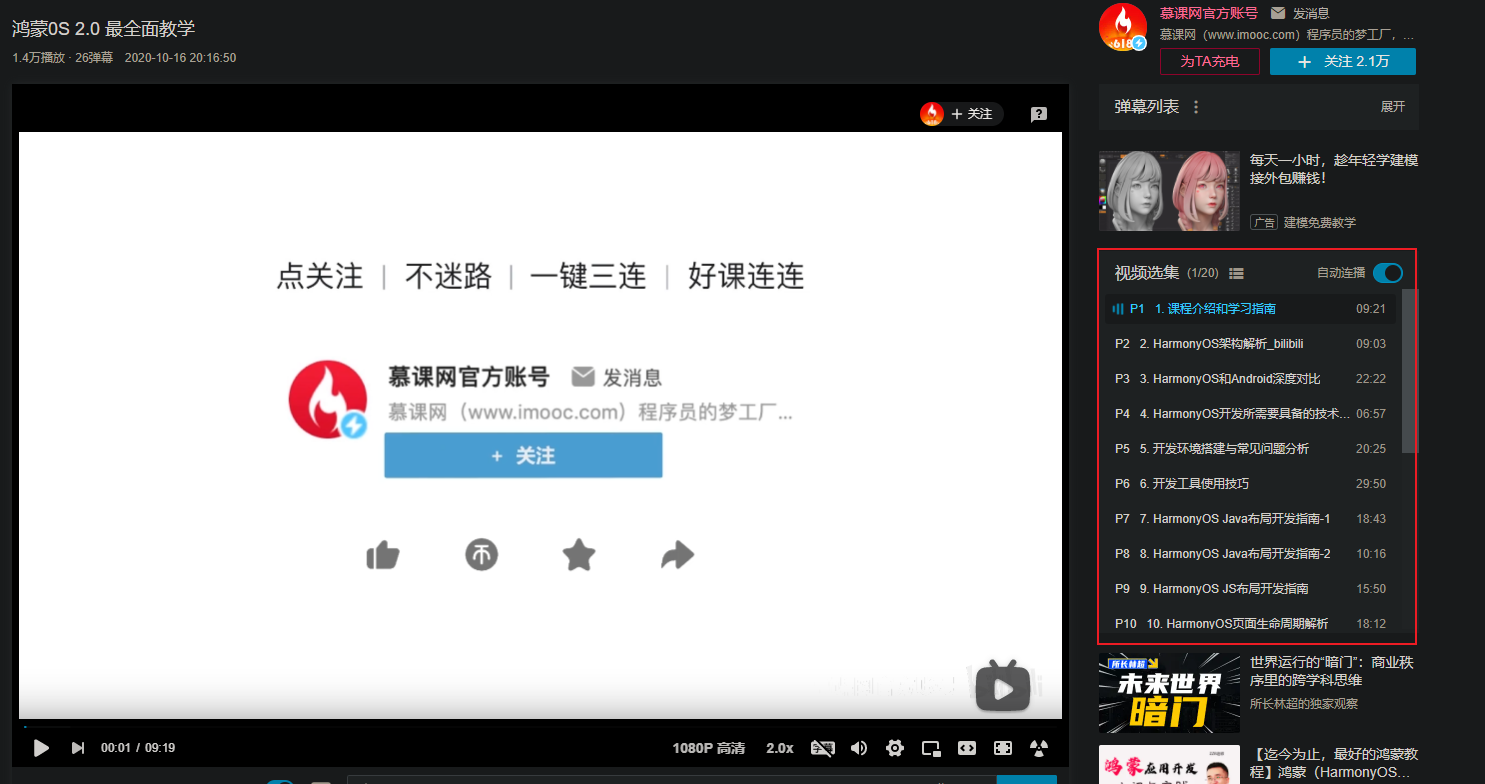Click the 弹幕列表 header label
Screen dimensions: 1485x784
[1147, 107]
